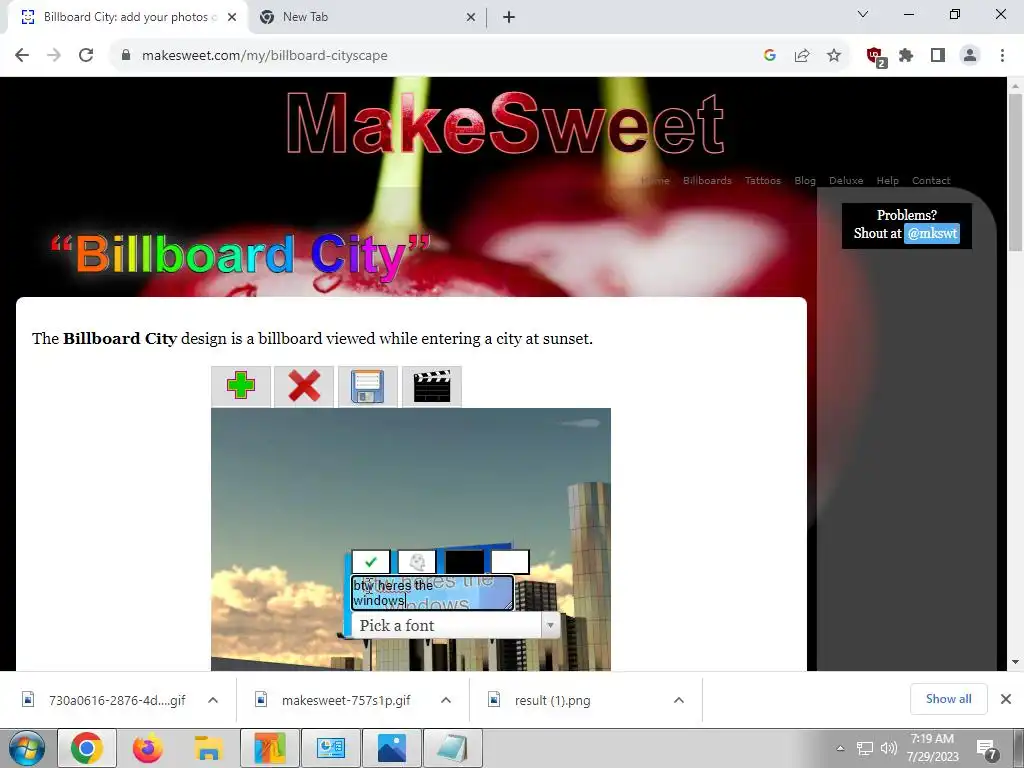Open the Help nav link
This screenshot has width=1024, height=768.
point(887,180)
